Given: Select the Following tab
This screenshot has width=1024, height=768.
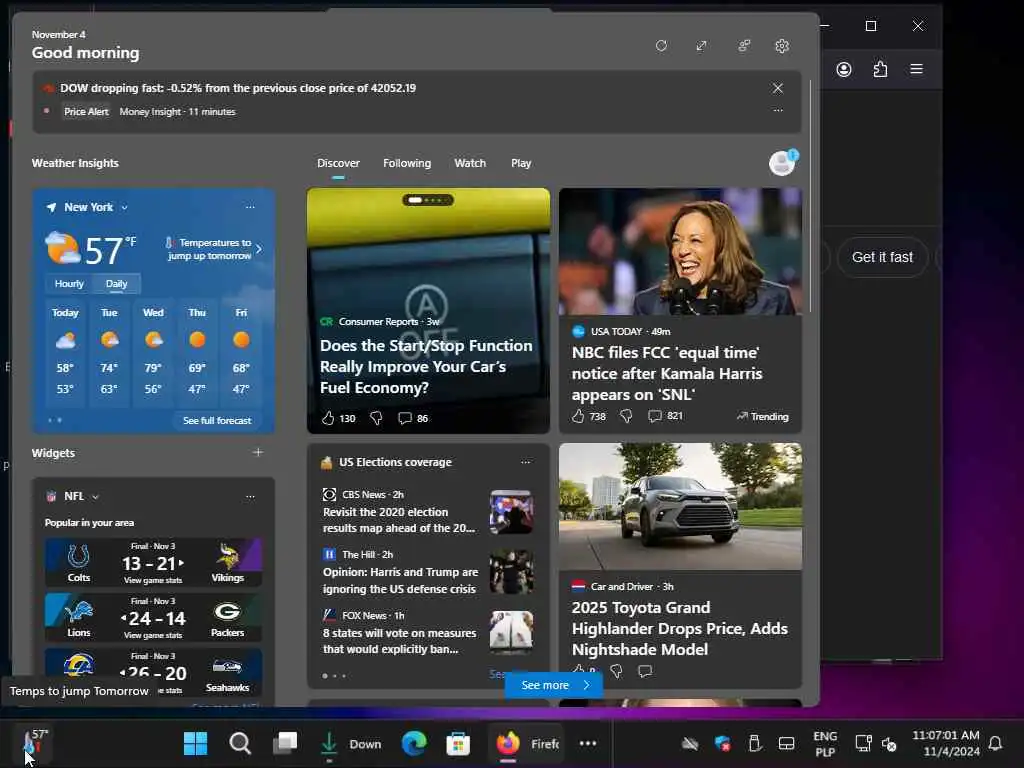Looking at the screenshot, I should [407, 163].
